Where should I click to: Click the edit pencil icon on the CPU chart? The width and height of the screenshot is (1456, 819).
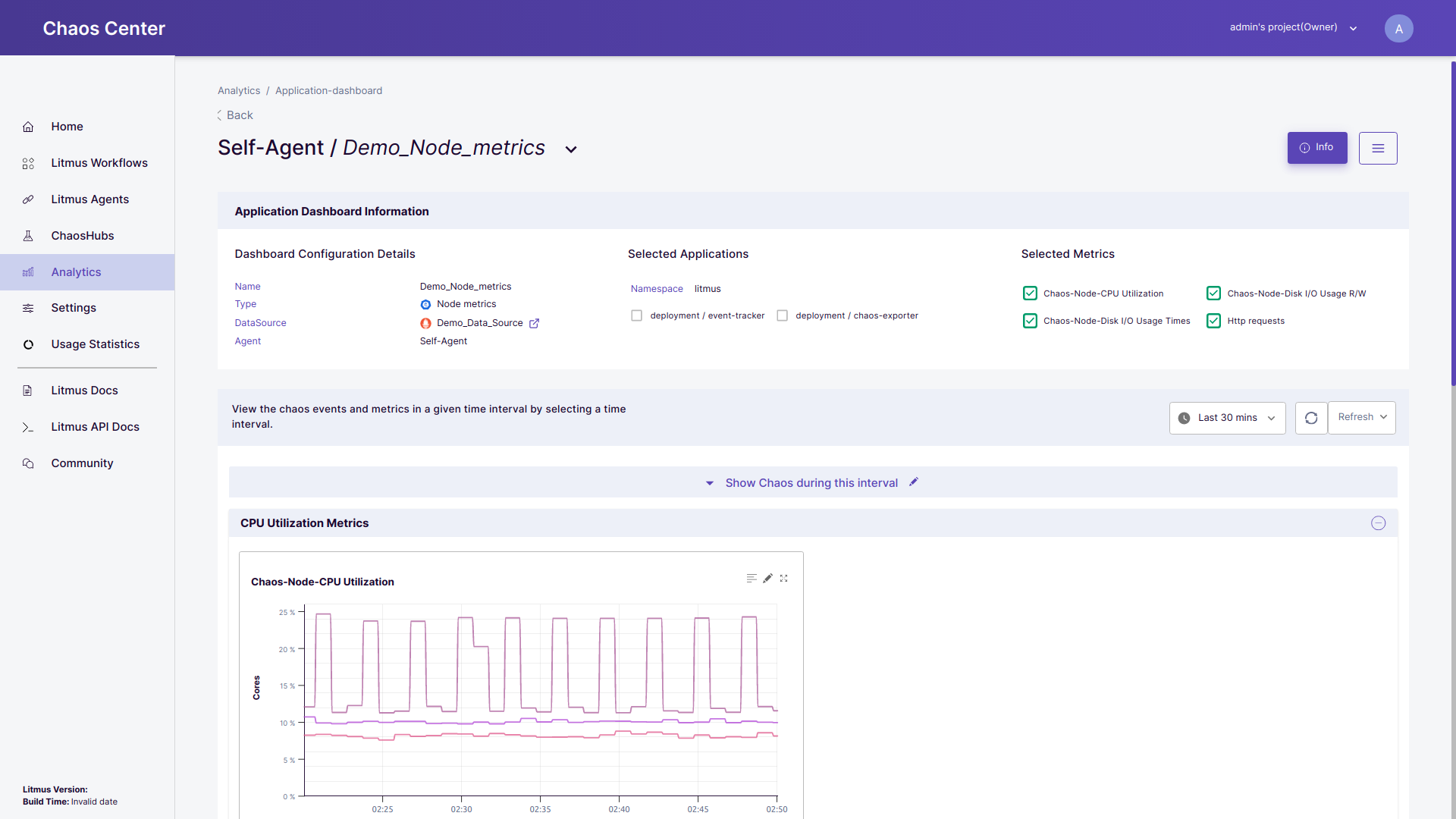click(x=767, y=579)
